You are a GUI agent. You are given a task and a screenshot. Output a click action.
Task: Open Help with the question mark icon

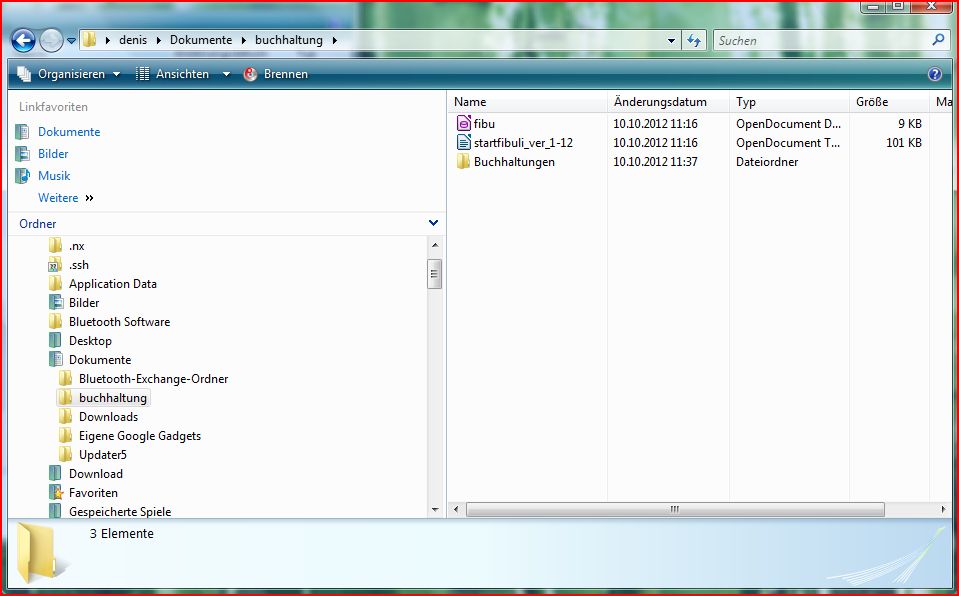(x=935, y=74)
